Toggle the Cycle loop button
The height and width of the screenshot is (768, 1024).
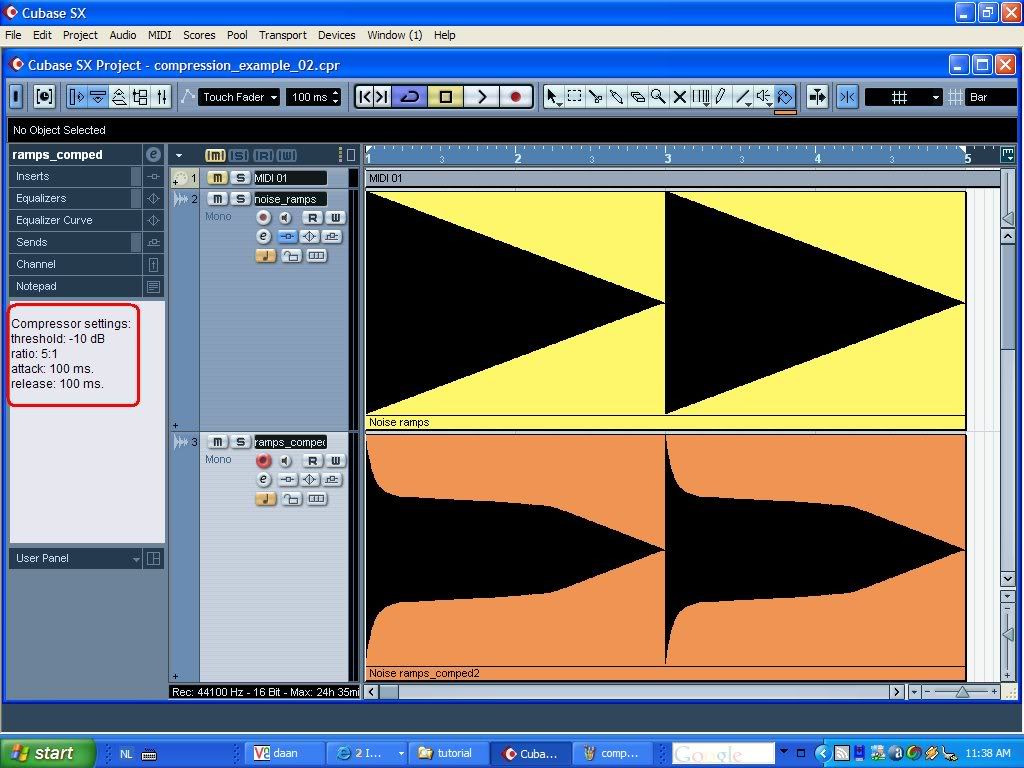409,97
